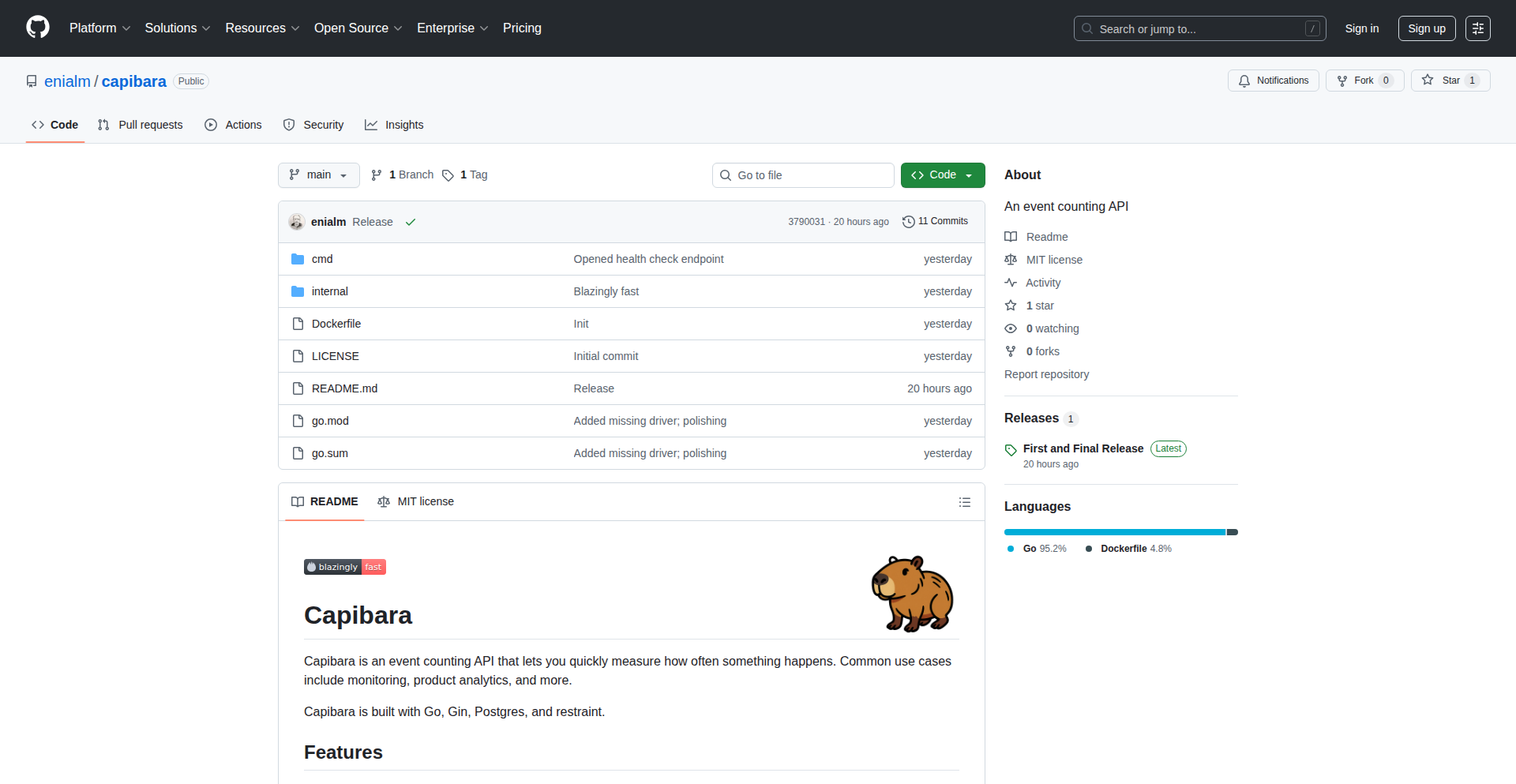Screen dimensions: 1516x784
Task: Click the star icon beside Star button
Action: coord(1428,80)
